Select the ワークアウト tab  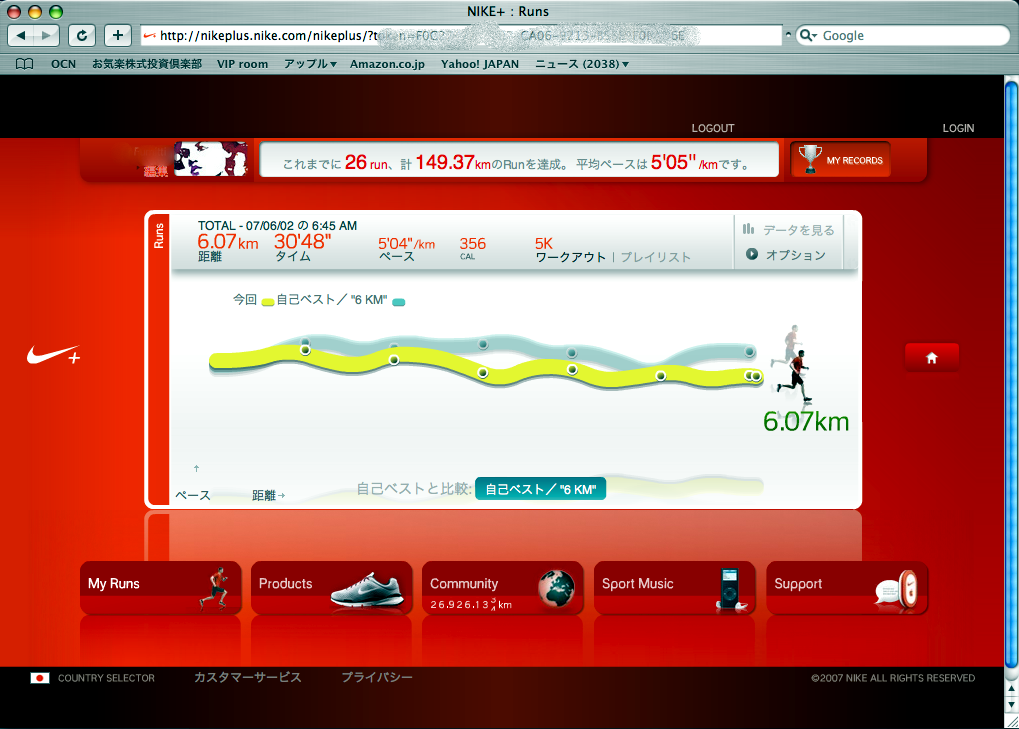(x=571, y=257)
